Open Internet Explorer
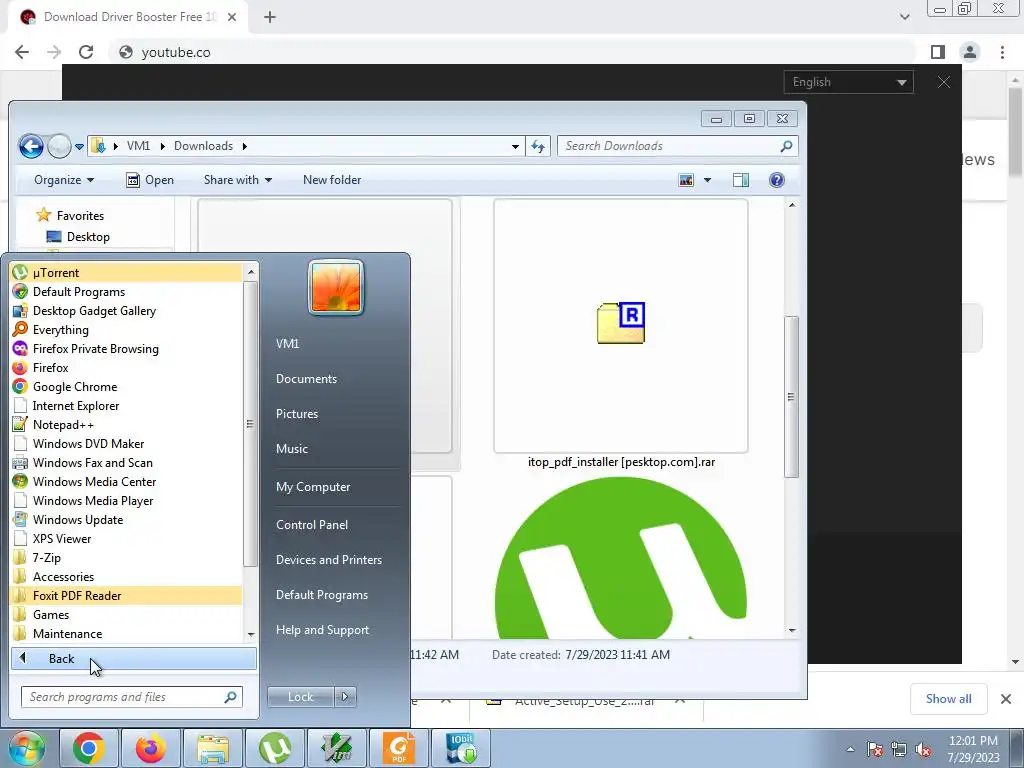Image resolution: width=1024 pixels, height=768 pixels. coord(126,405)
